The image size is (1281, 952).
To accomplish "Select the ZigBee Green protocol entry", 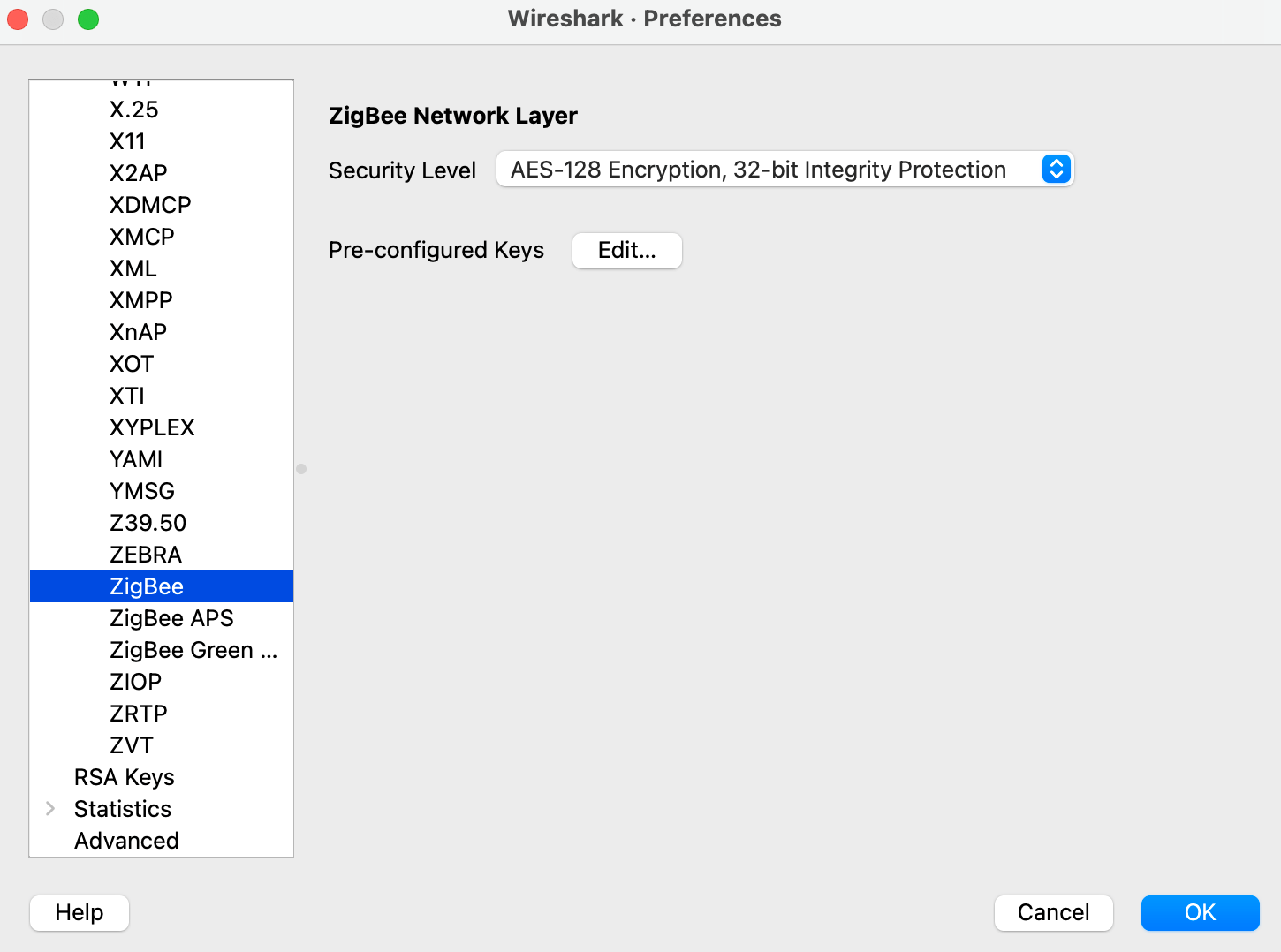I will 192,649.
